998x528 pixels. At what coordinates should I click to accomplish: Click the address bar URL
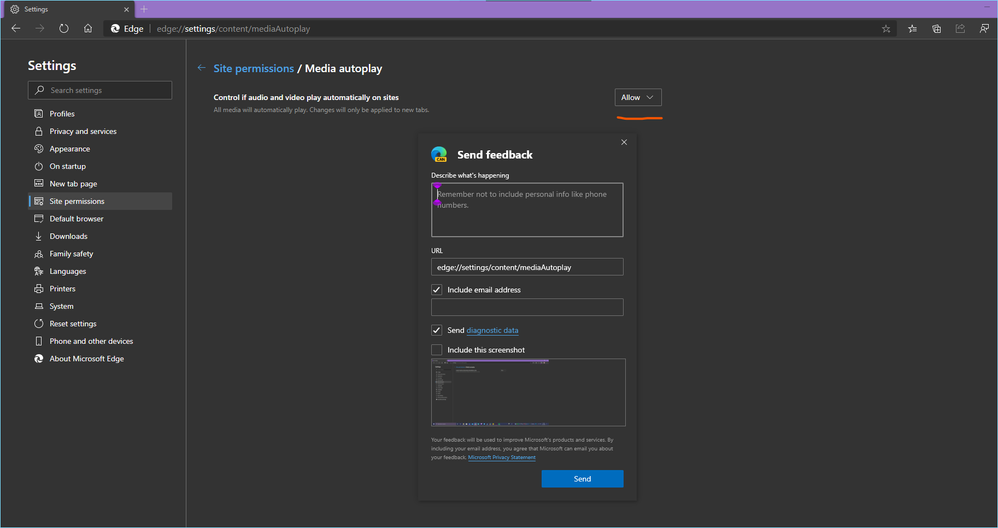tap(234, 29)
